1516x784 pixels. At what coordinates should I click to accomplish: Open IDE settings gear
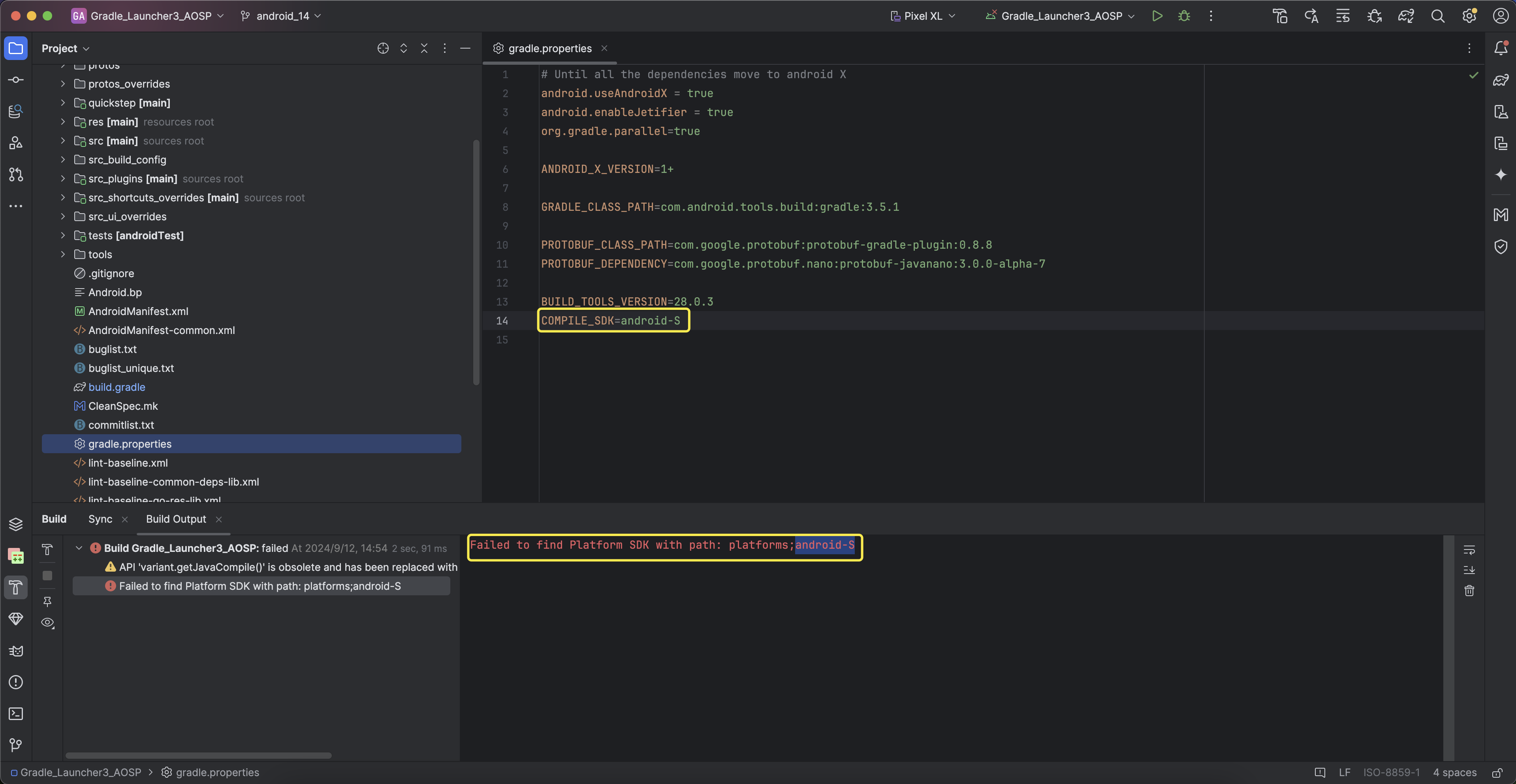(1469, 16)
